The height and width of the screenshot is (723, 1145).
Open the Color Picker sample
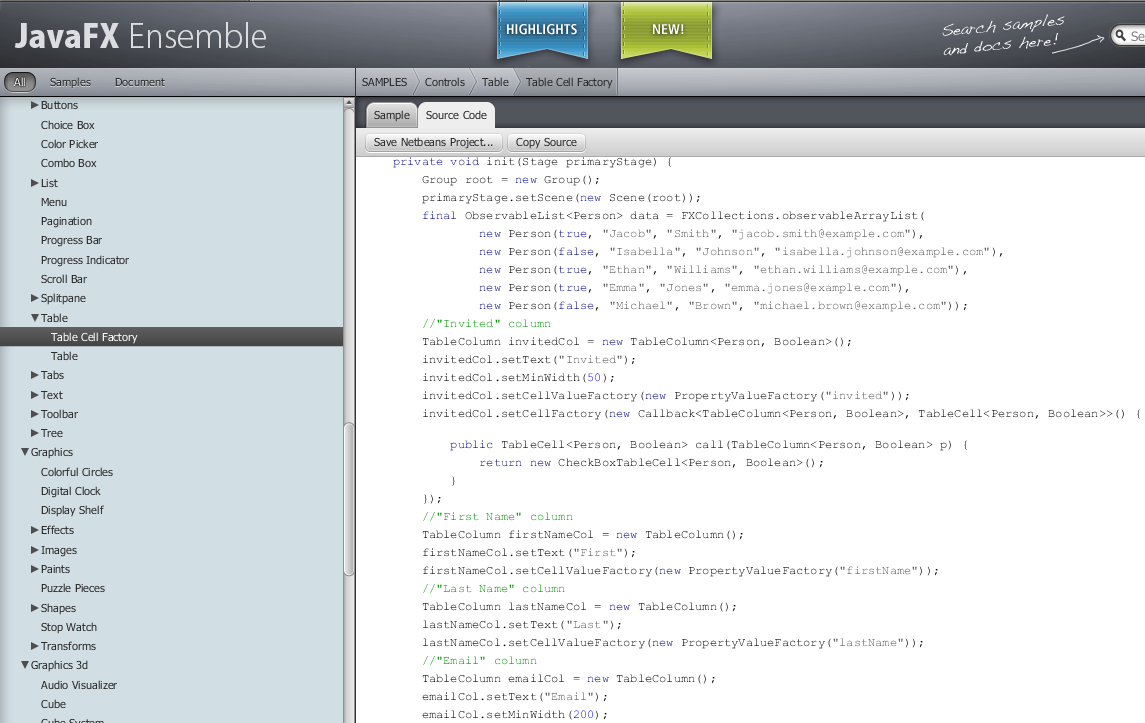[69, 144]
